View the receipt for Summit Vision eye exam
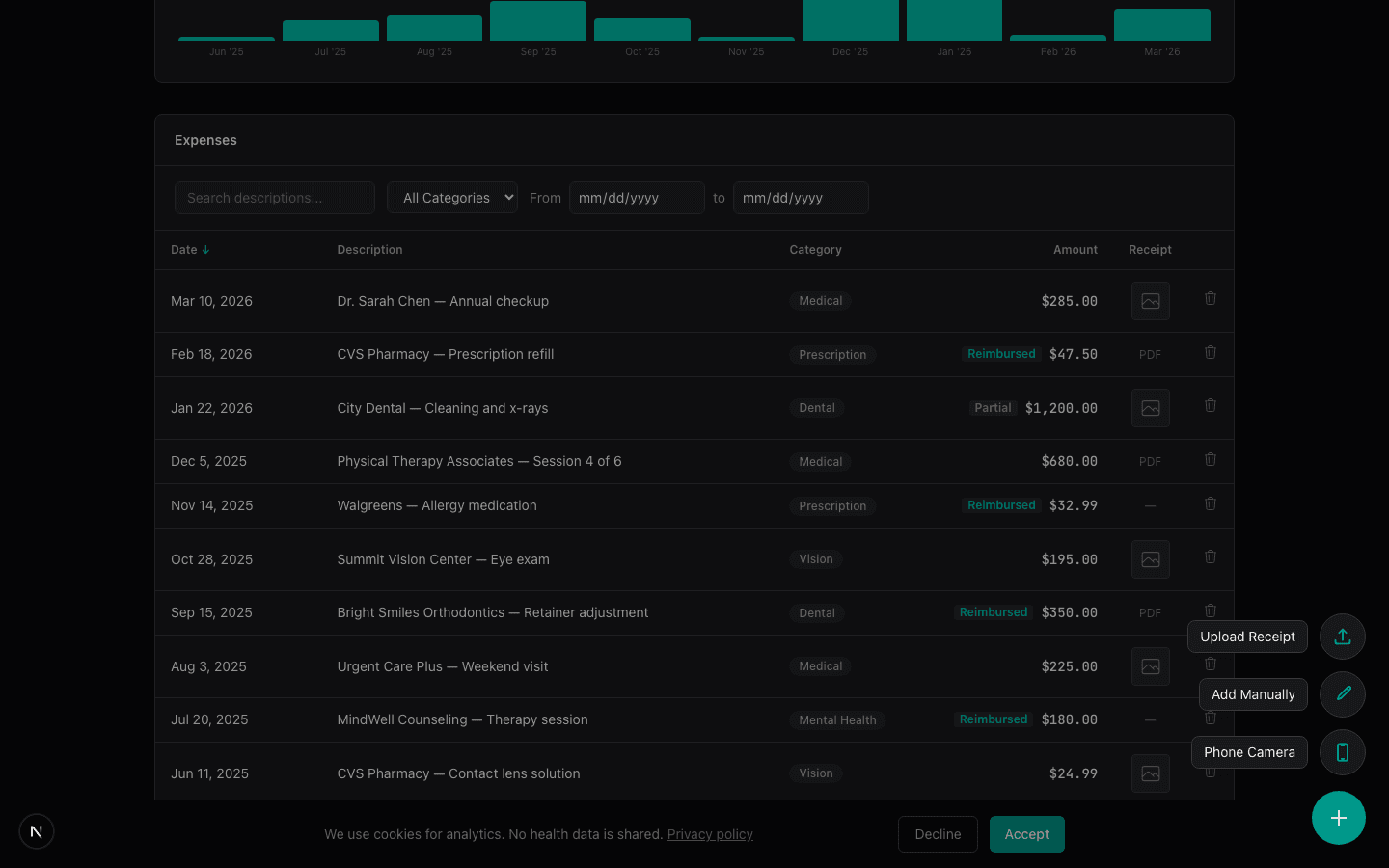1389x868 pixels. tap(1150, 559)
